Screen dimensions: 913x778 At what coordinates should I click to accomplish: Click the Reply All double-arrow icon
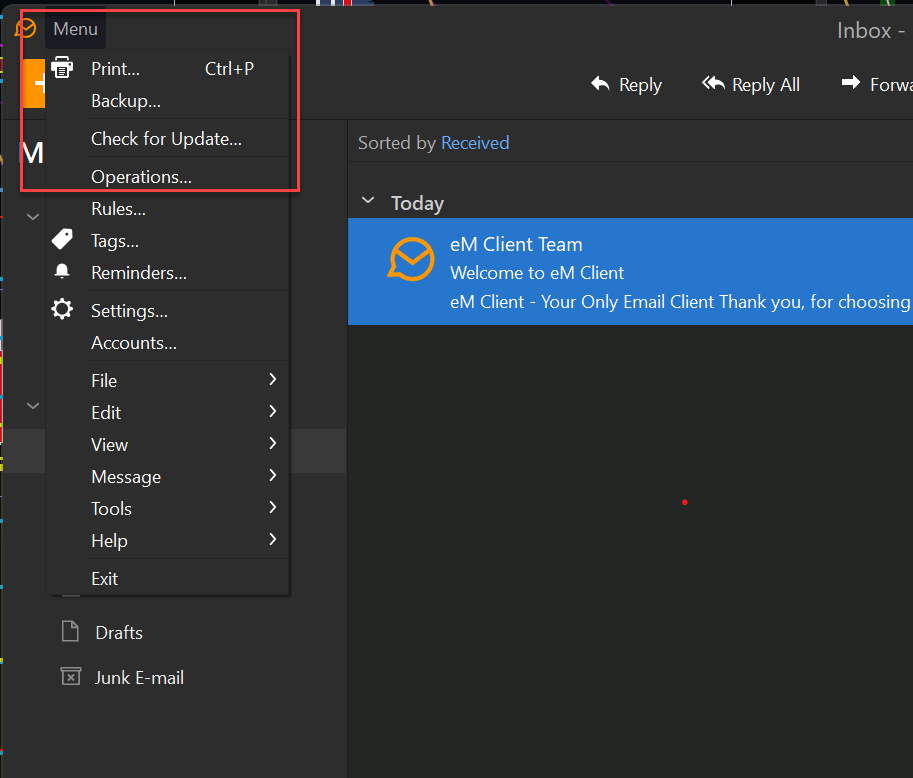713,84
